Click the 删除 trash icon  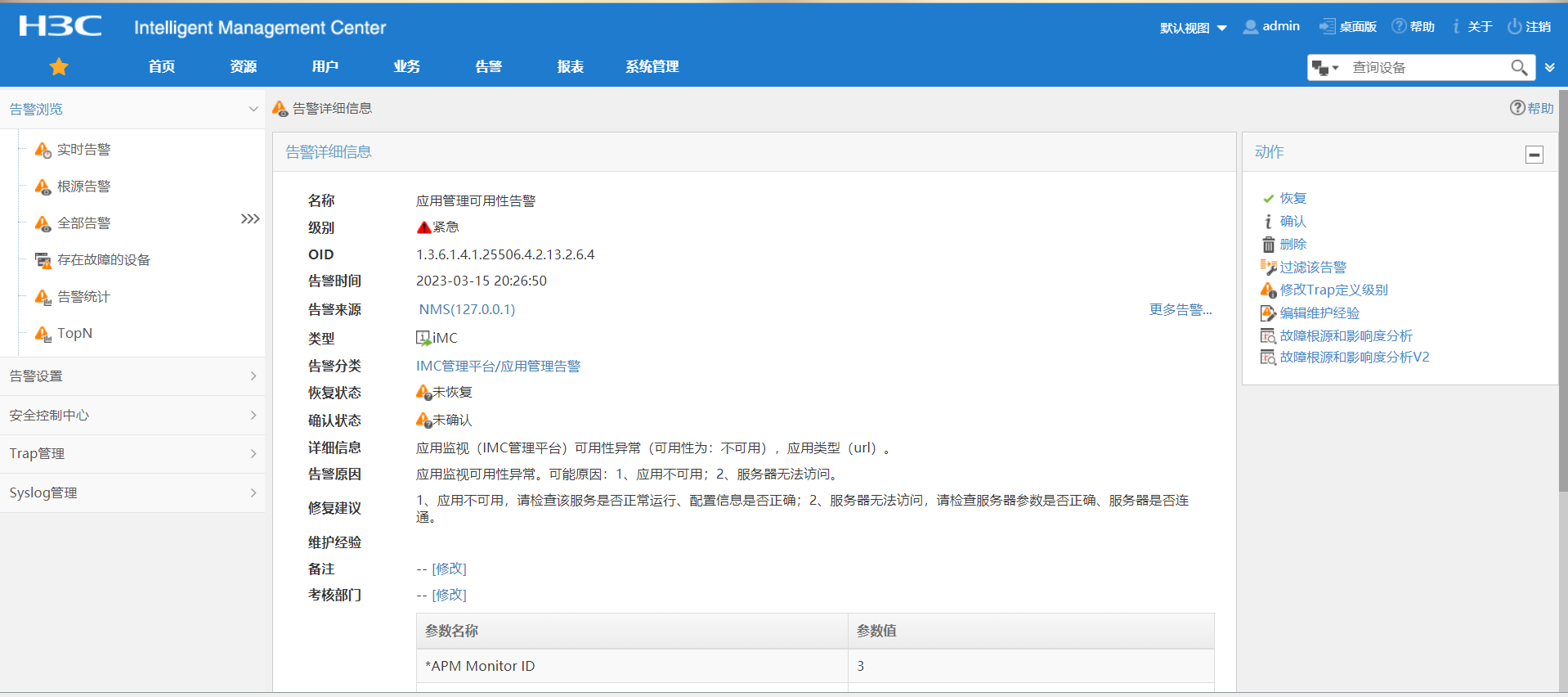click(x=1268, y=245)
